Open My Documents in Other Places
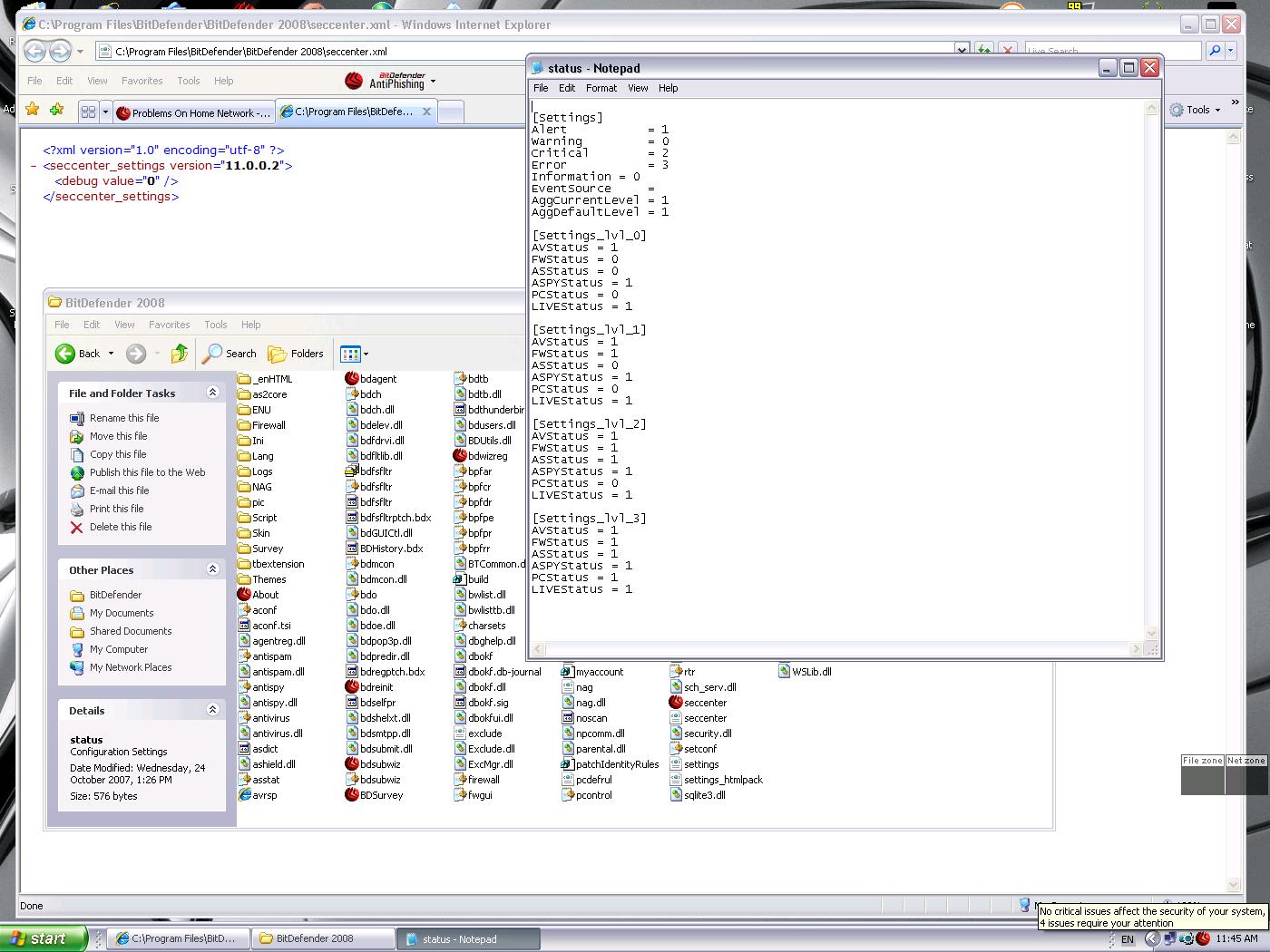 pos(122,613)
